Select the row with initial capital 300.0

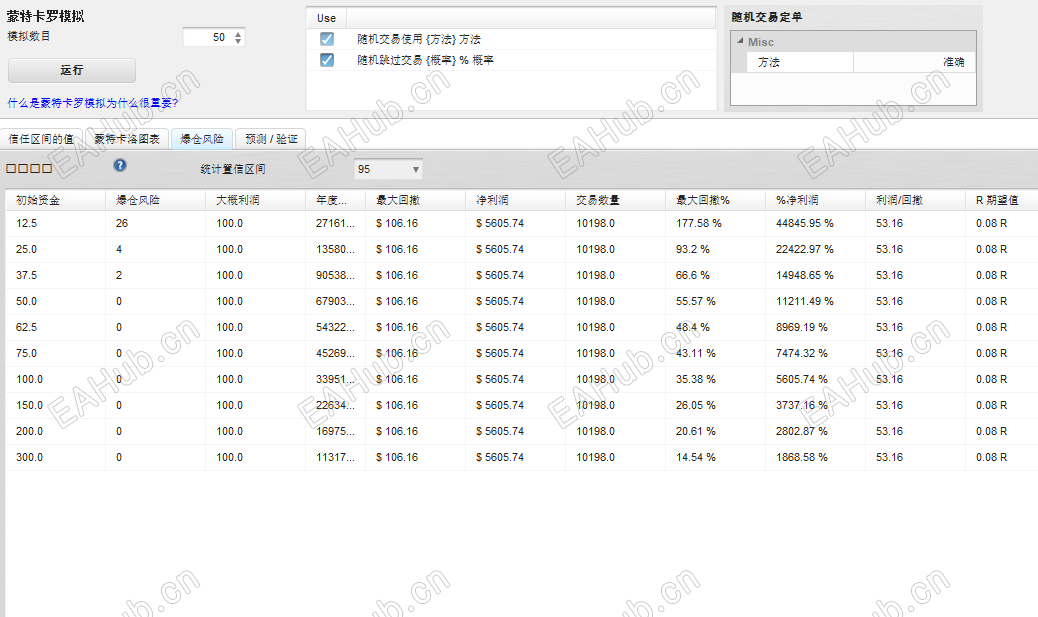(x=522, y=457)
